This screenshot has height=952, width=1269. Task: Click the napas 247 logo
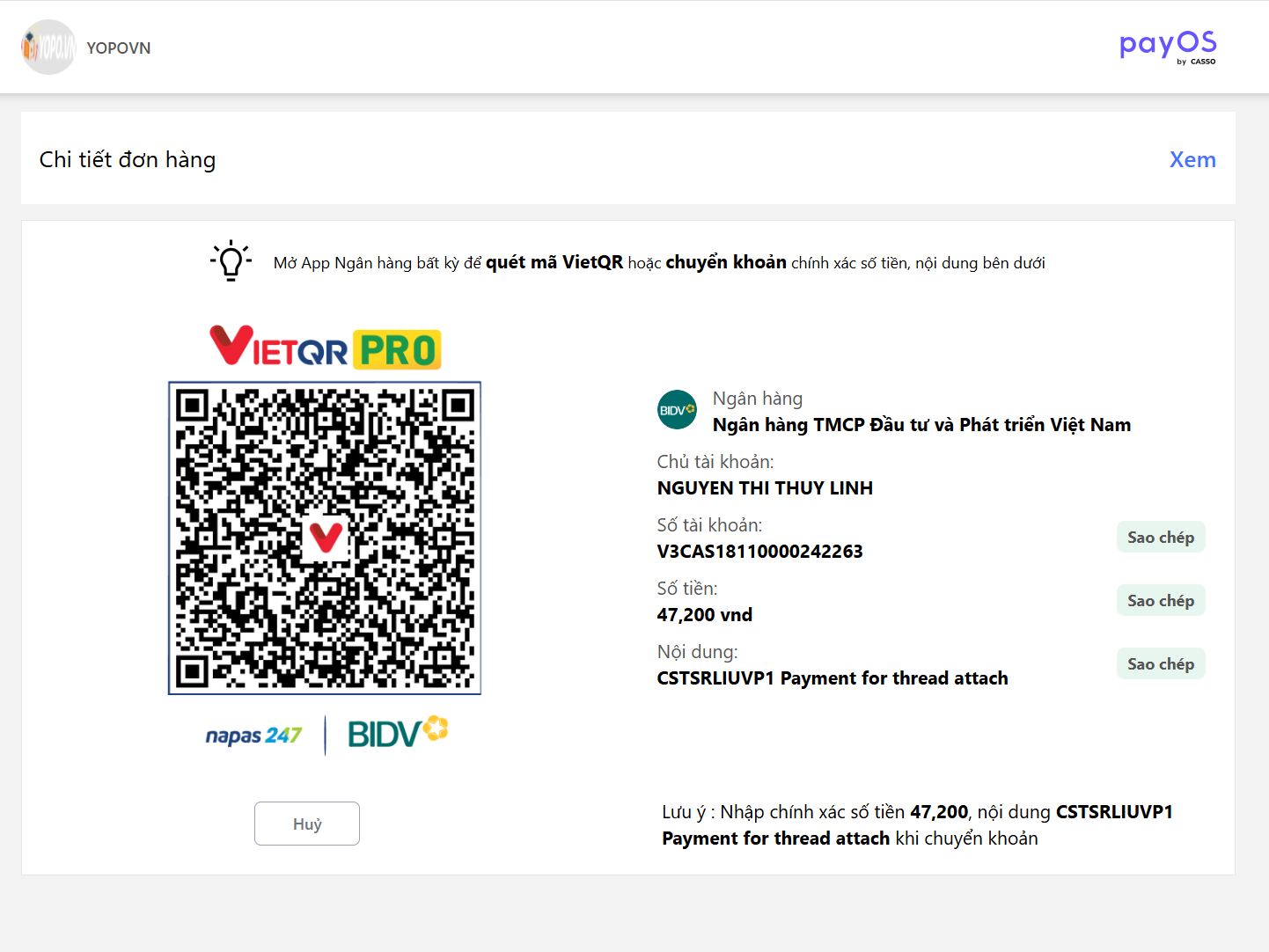(253, 735)
